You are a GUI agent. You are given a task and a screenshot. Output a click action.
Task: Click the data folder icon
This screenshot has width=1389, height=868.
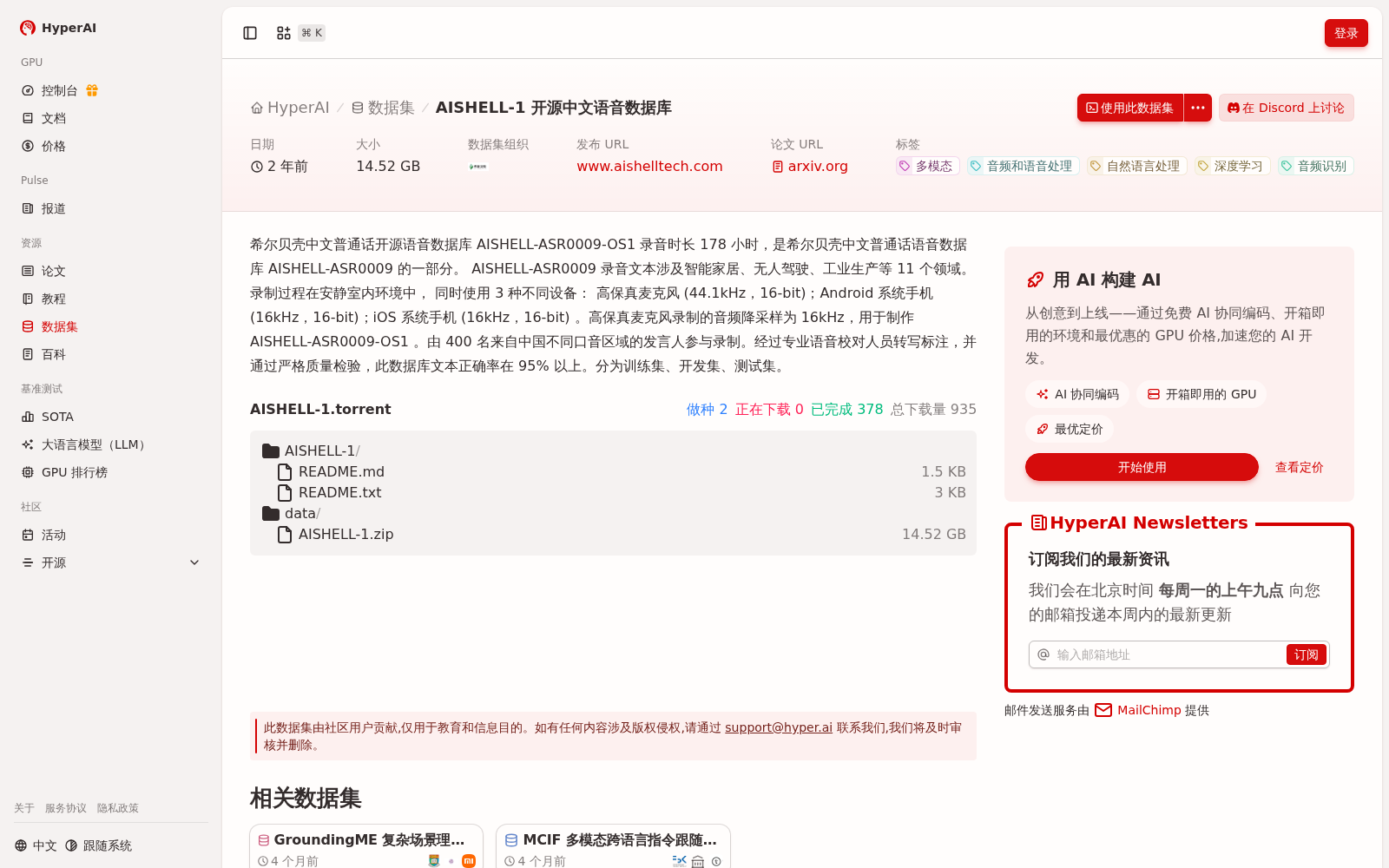coord(271,514)
